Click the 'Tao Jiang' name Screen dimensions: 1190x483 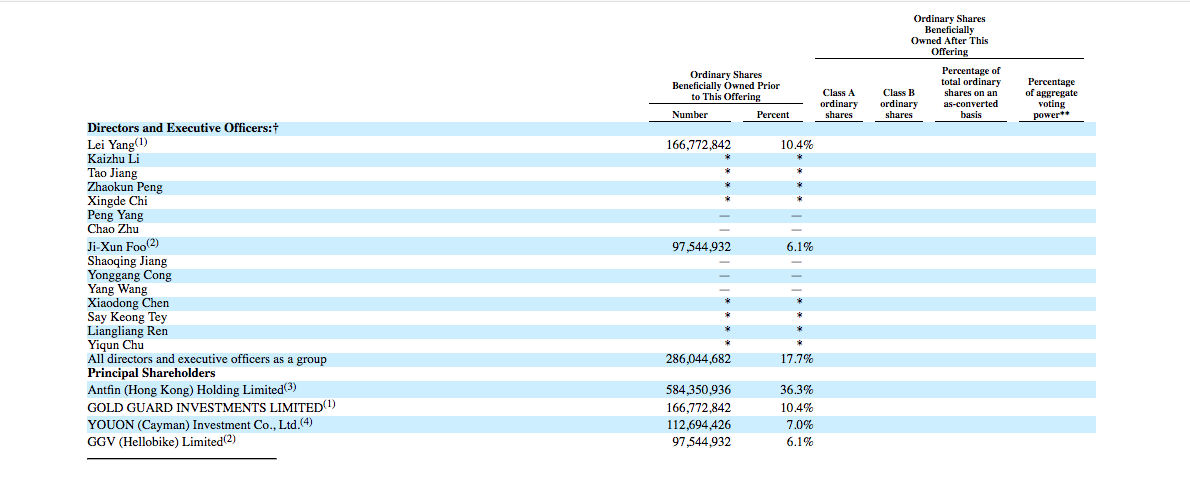[112, 173]
